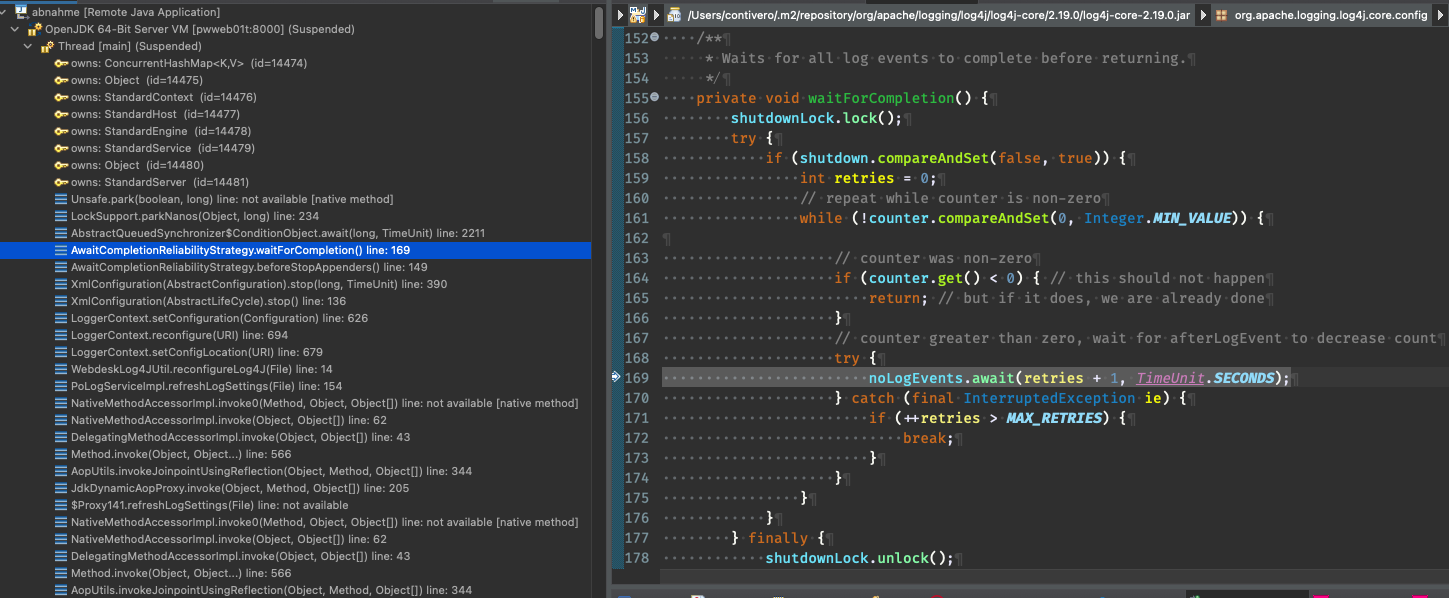The image size is (1449, 598).
Task: Click key icon of owns: StandardServer
Action: [x=61, y=182]
